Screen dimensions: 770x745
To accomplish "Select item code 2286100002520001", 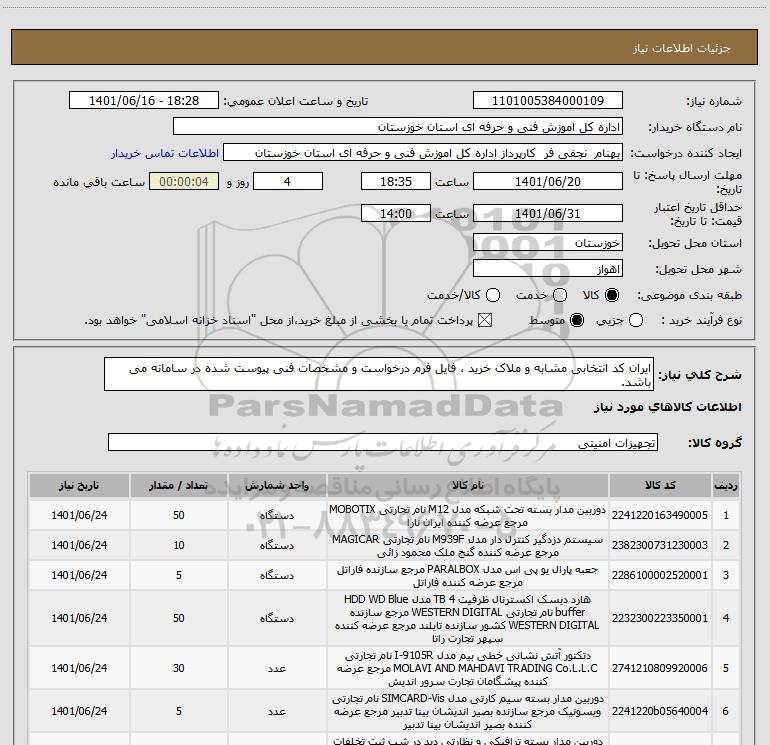I will (x=660, y=575).
